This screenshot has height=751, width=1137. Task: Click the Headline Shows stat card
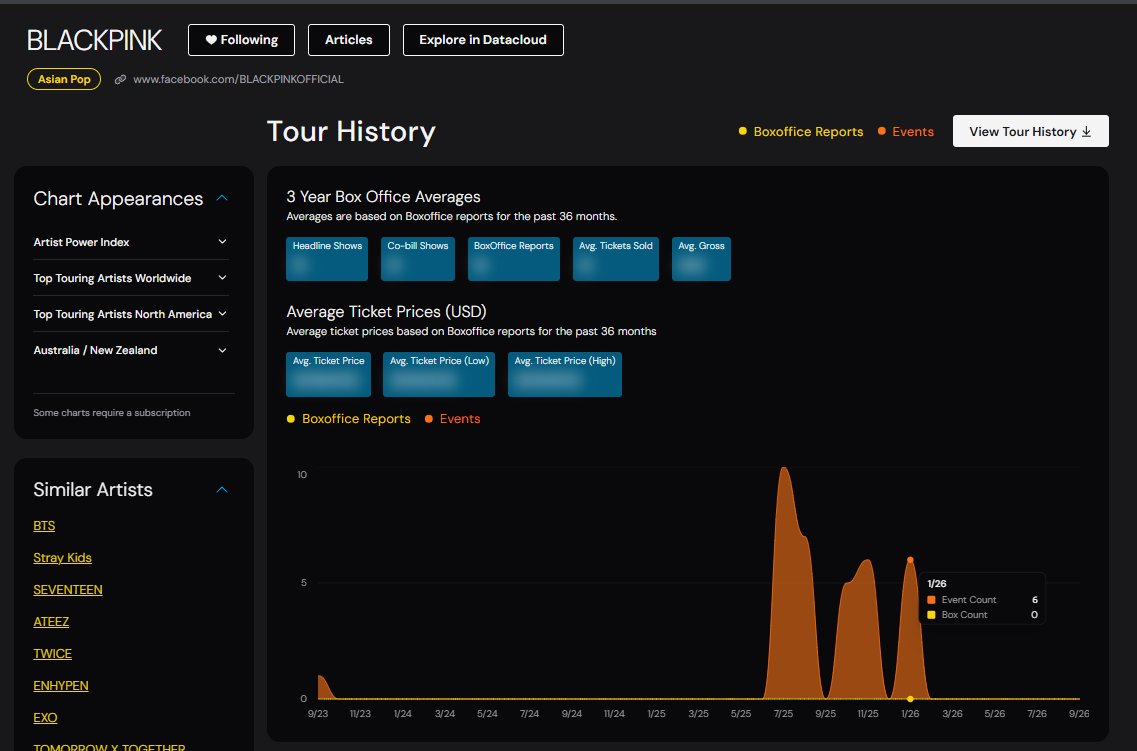click(327, 259)
